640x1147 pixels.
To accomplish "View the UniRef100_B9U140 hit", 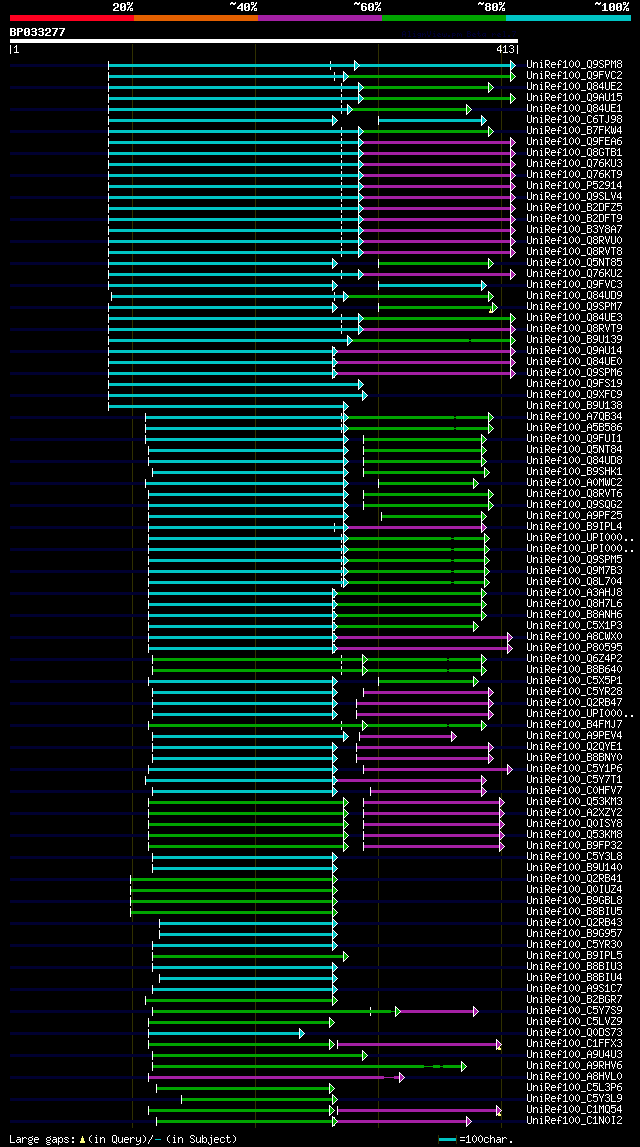I will pyautogui.click(x=574, y=867).
